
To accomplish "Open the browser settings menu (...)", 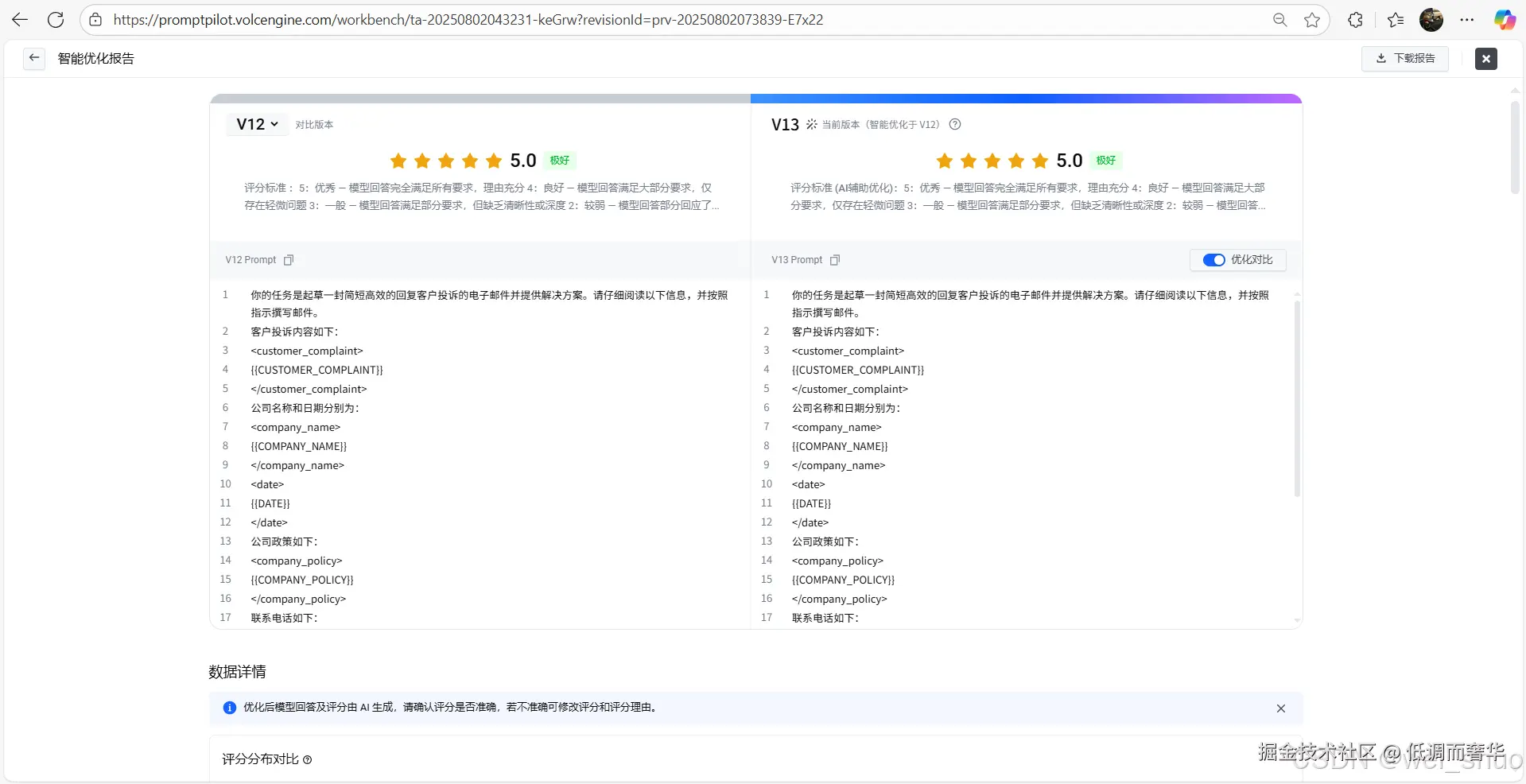I will (x=1468, y=19).
